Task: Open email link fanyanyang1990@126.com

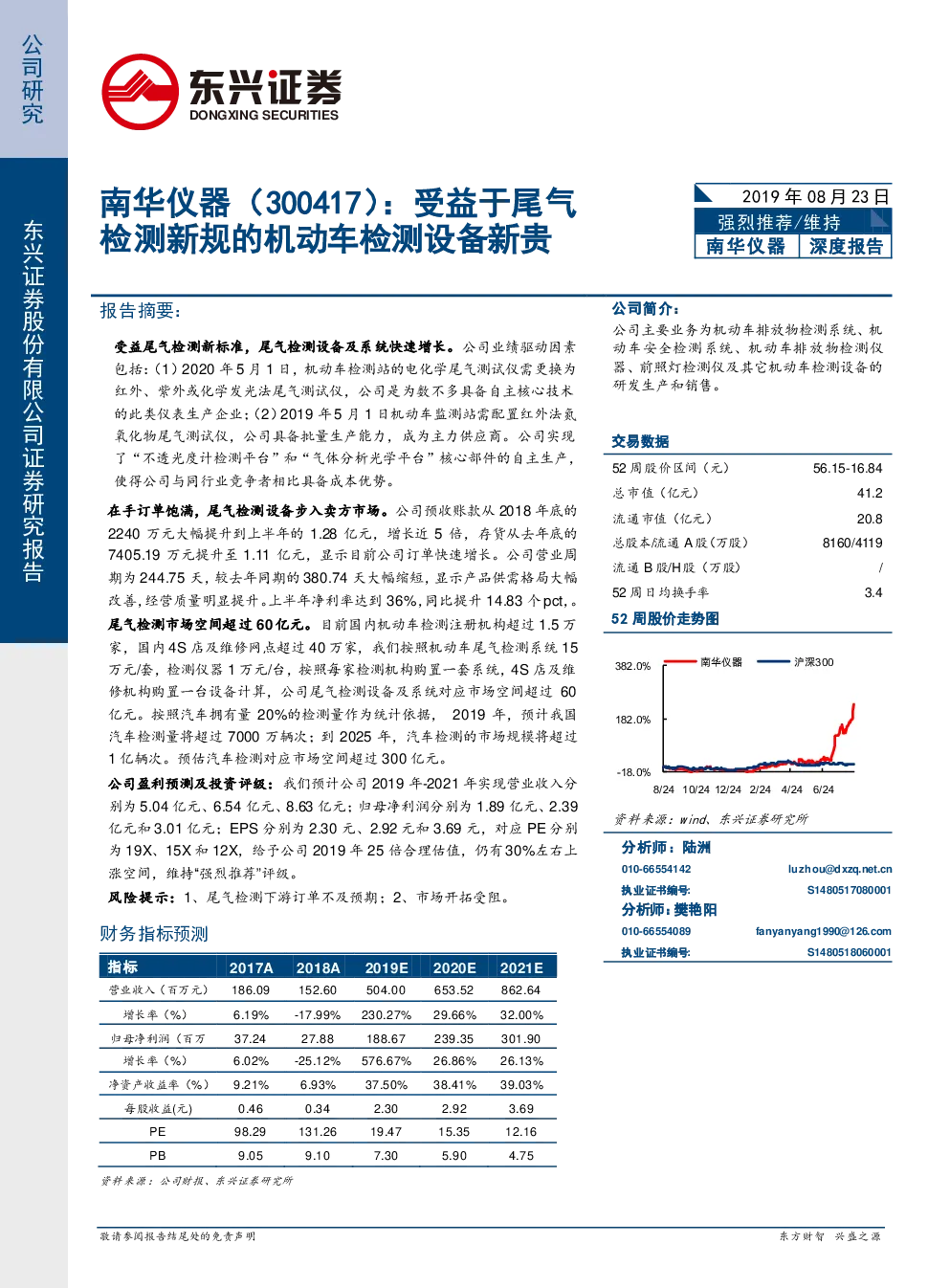Action: click(x=824, y=931)
